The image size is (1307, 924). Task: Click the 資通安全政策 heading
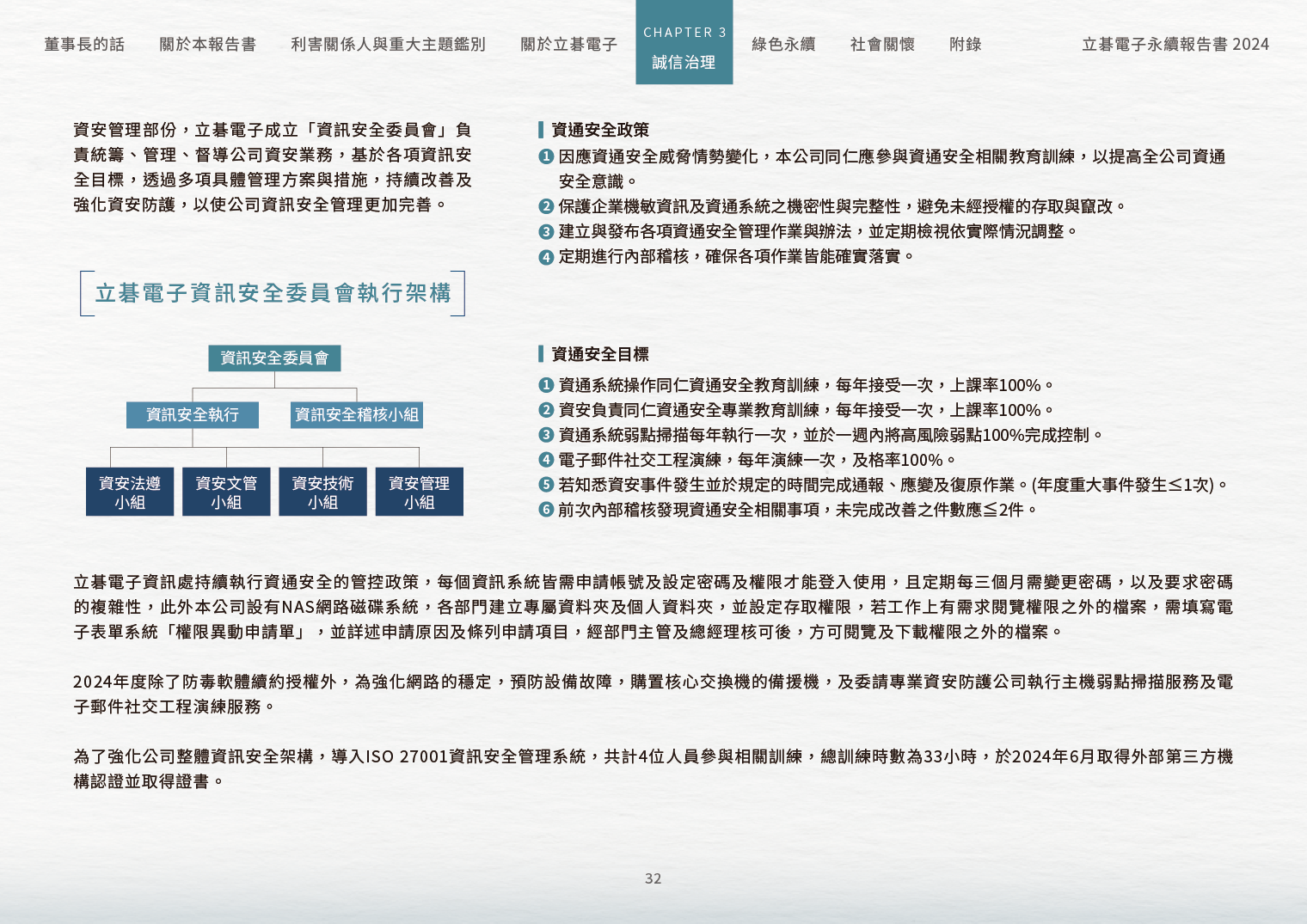(600, 130)
